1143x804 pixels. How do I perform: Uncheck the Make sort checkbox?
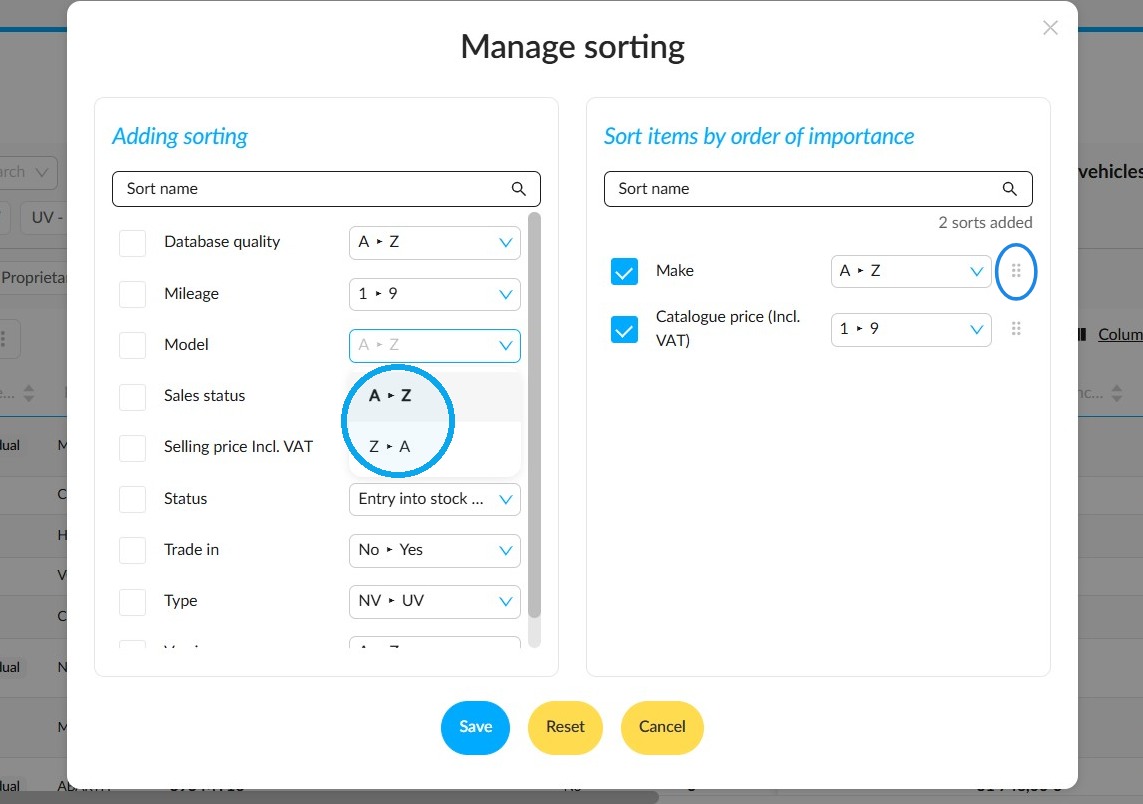[x=624, y=271]
